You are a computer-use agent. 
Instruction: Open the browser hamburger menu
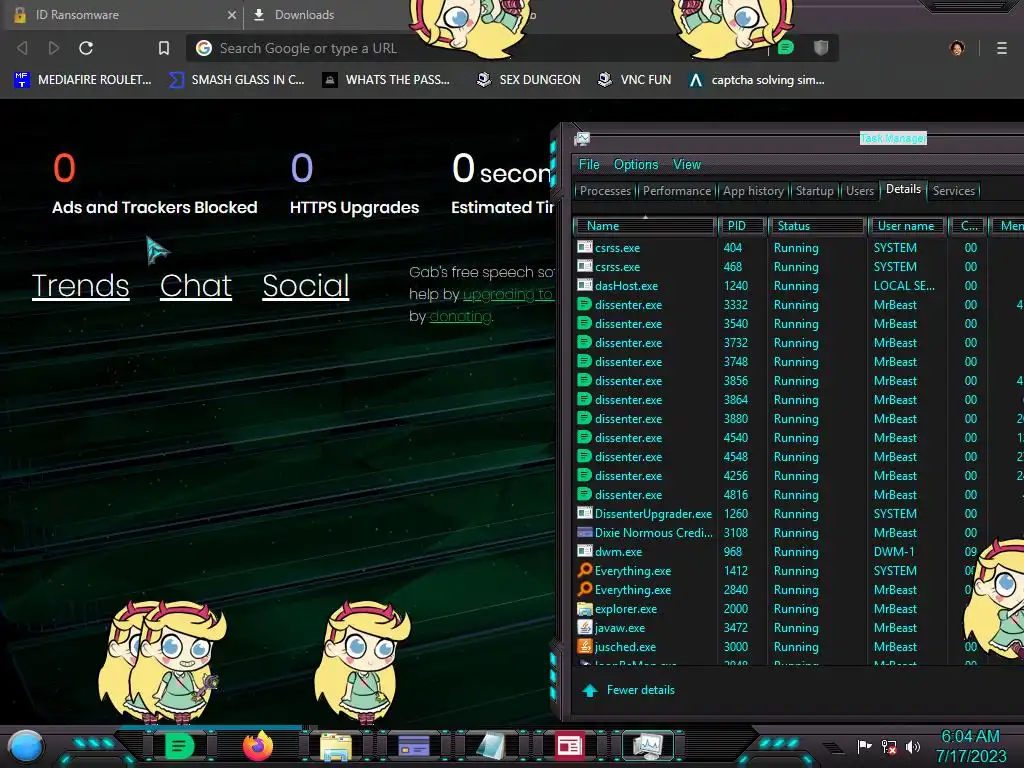1002,48
